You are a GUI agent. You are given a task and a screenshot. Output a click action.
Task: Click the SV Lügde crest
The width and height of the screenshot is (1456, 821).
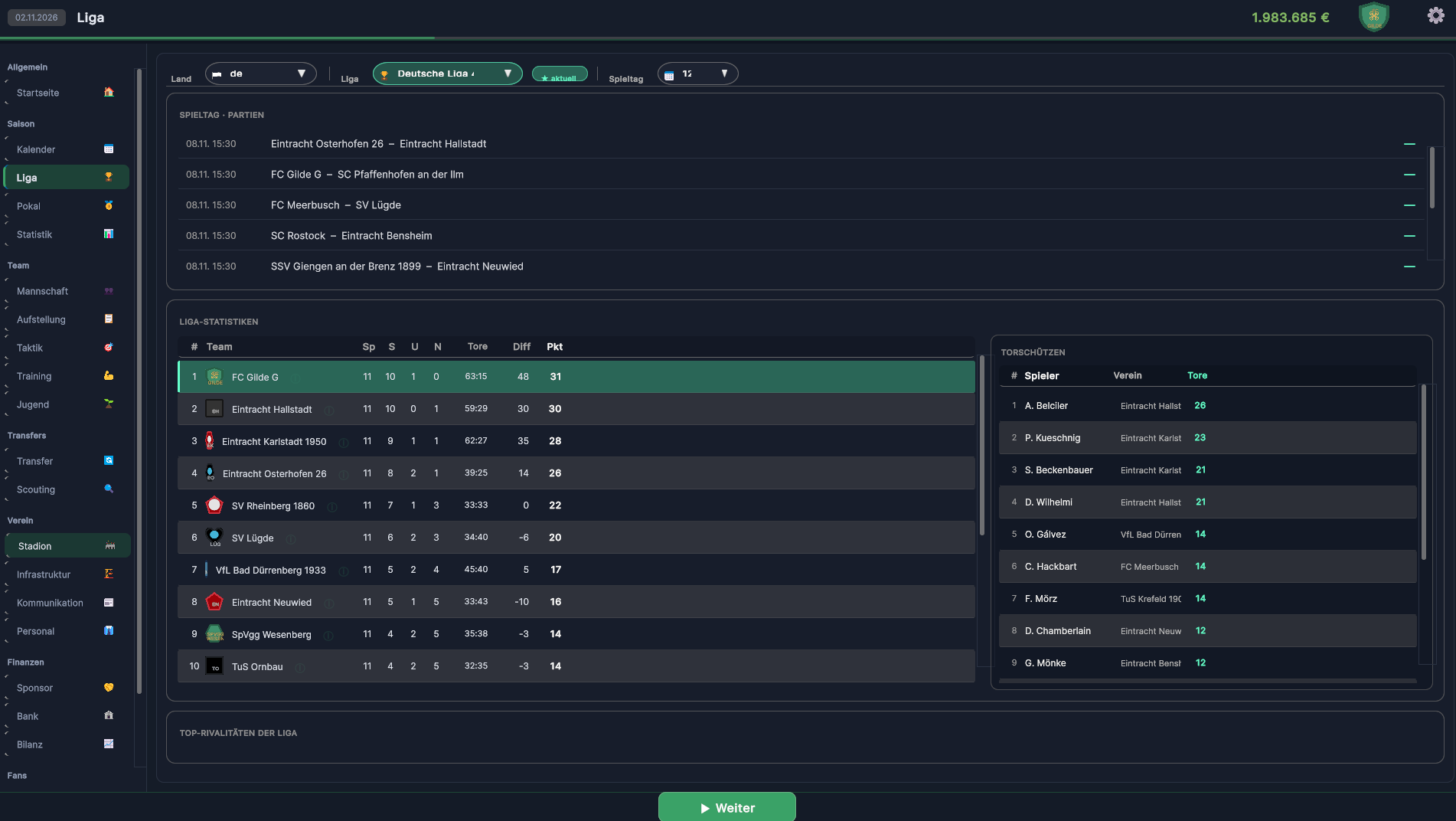point(215,538)
